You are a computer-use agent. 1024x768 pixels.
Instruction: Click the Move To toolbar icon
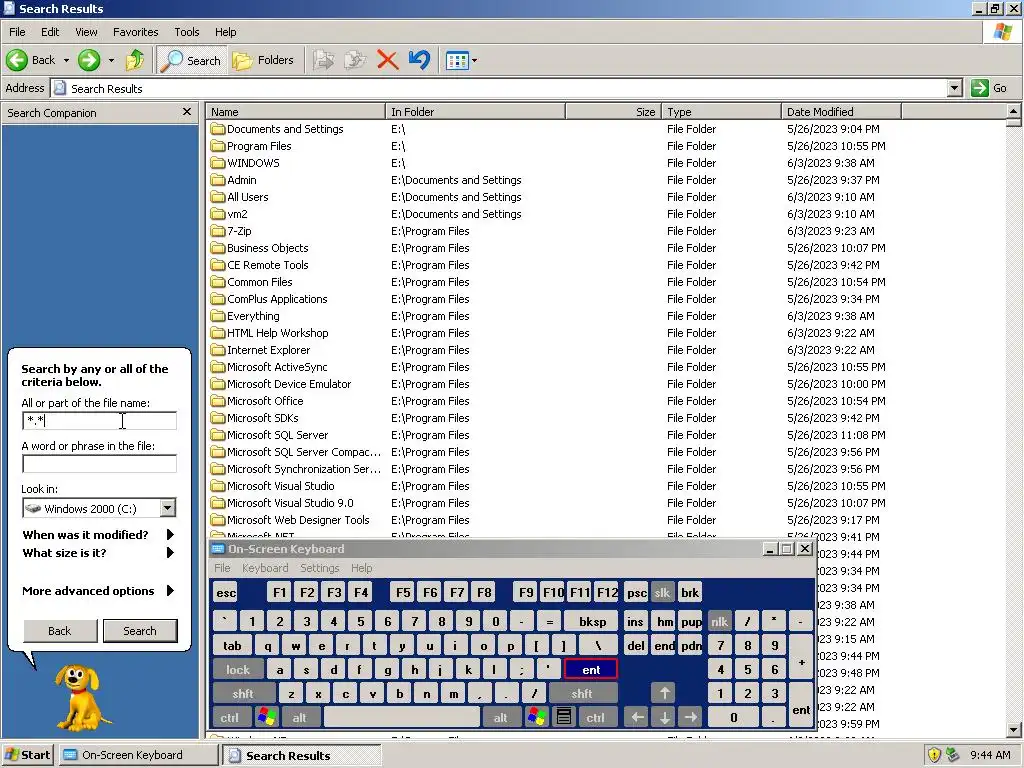(x=323, y=60)
